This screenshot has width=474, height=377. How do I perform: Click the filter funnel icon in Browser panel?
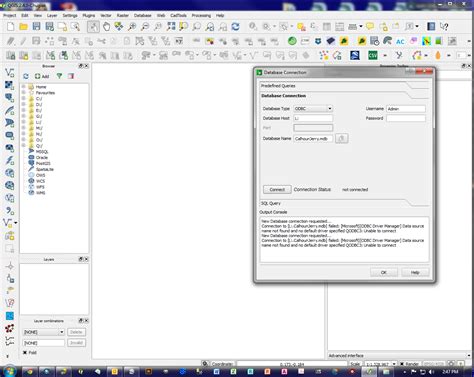[59, 76]
